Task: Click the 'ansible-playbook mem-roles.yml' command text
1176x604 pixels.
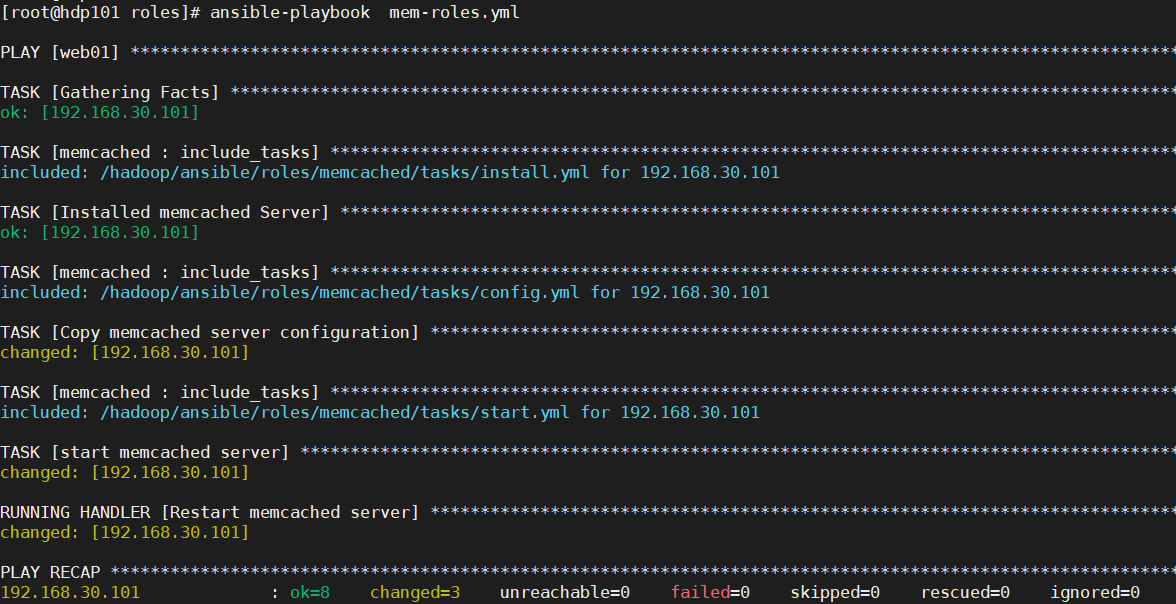Action: click(x=364, y=13)
